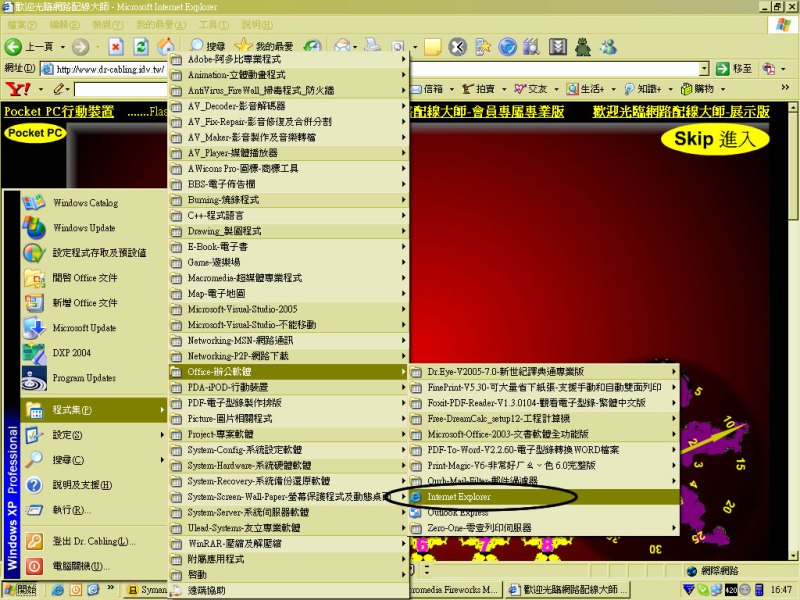Click yellow Skip enter button
This screenshot has height=600, width=800.
pos(715,139)
